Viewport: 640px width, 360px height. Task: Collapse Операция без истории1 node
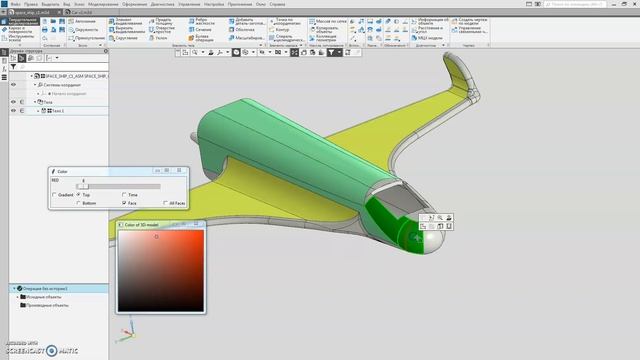point(14,289)
